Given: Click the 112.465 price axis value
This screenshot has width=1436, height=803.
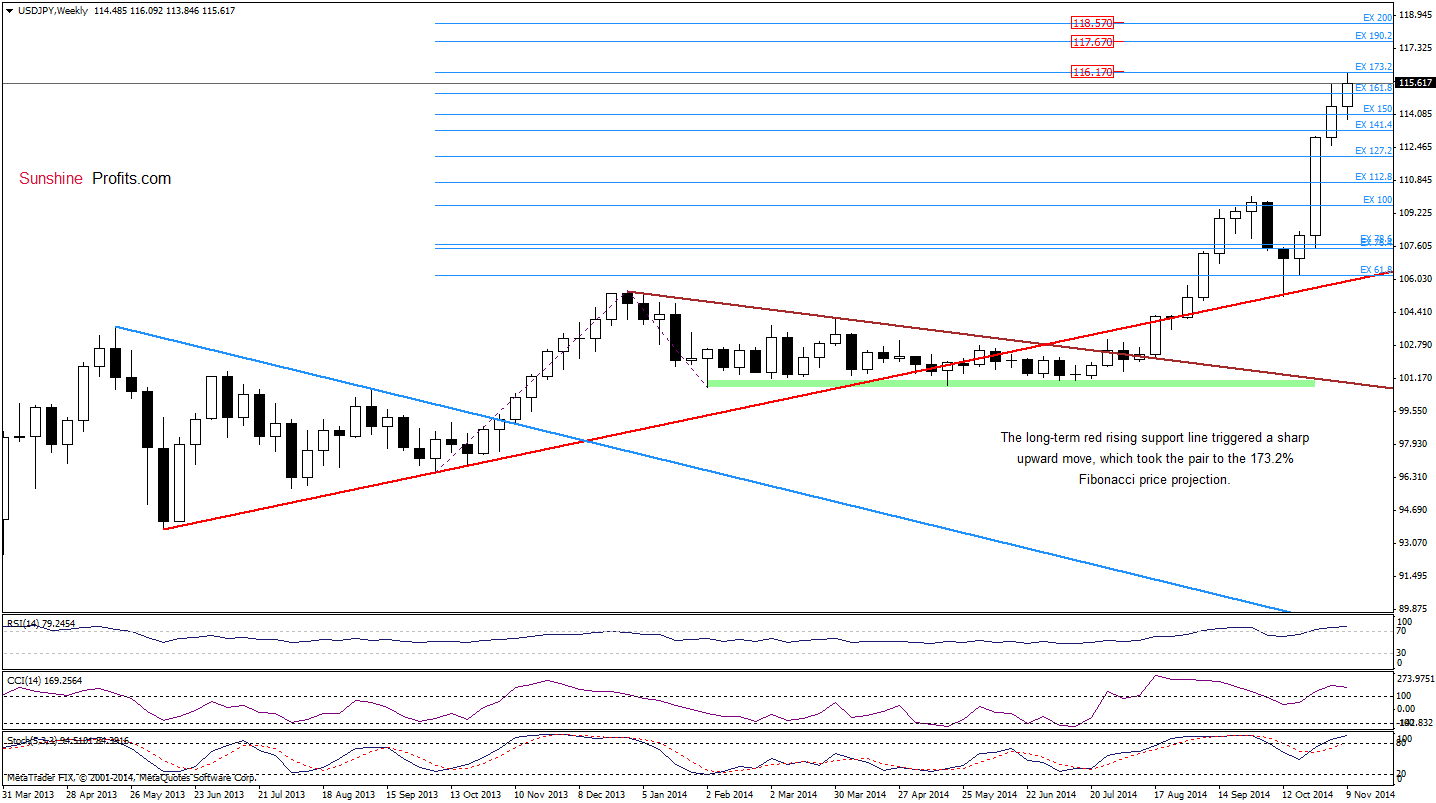Looking at the screenshot, I should (x=1416, y=147).
